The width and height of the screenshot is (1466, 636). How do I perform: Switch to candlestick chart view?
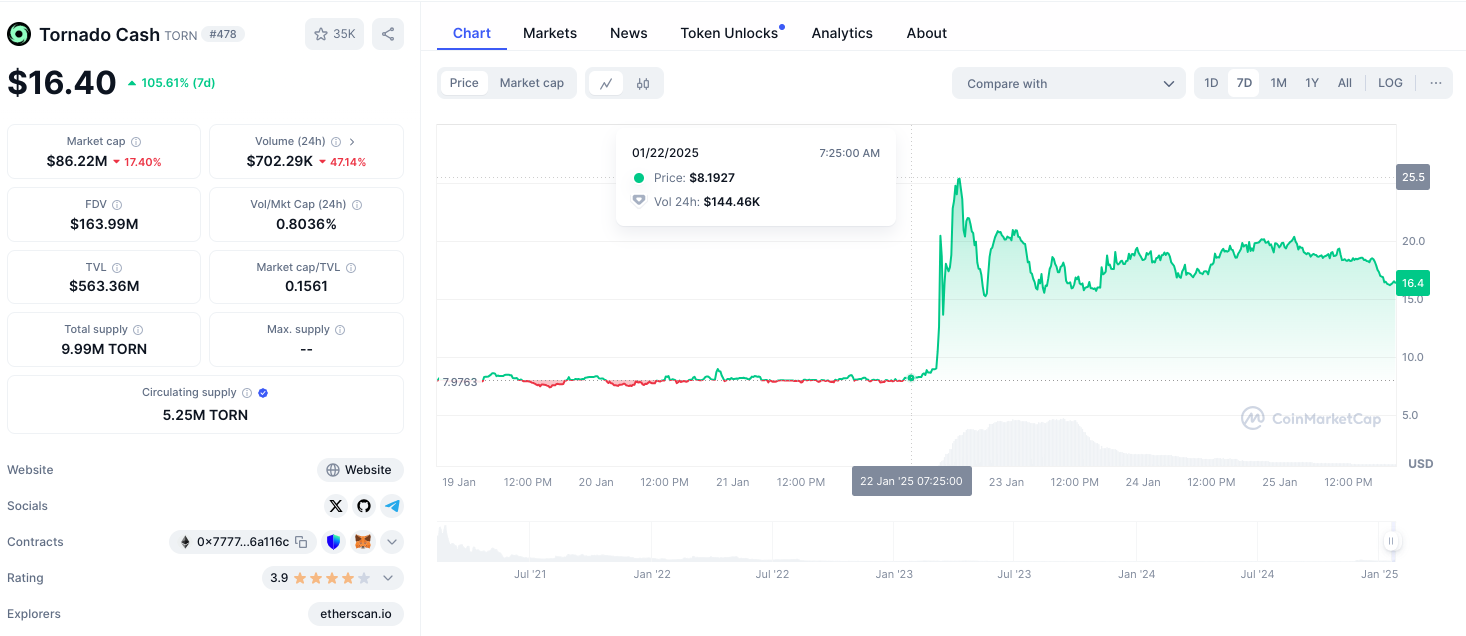tap(643, 84)
